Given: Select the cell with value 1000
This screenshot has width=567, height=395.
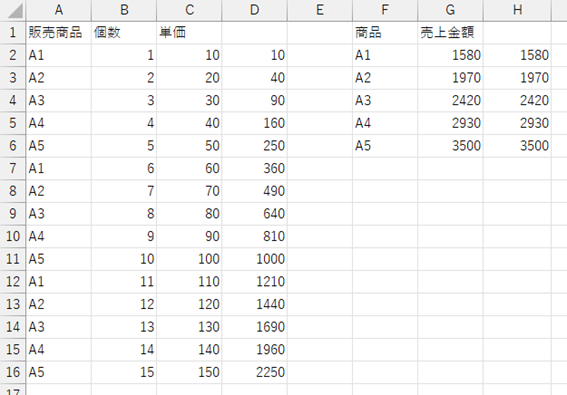Looking at the screenshot, I should (x=255, y=259).
